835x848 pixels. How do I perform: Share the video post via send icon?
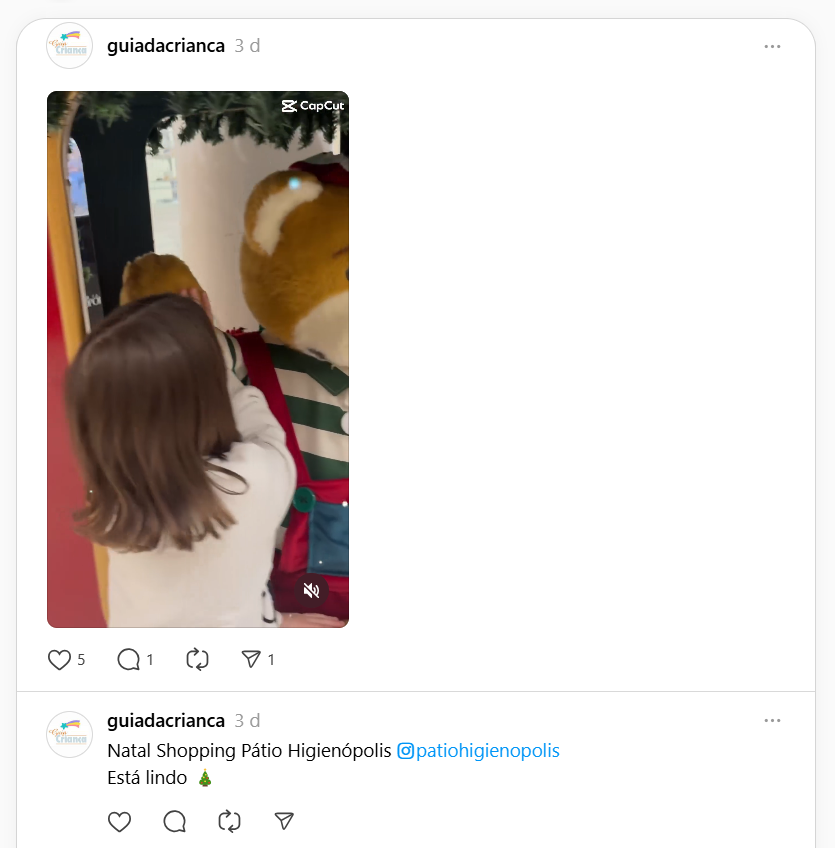(251, 660)
